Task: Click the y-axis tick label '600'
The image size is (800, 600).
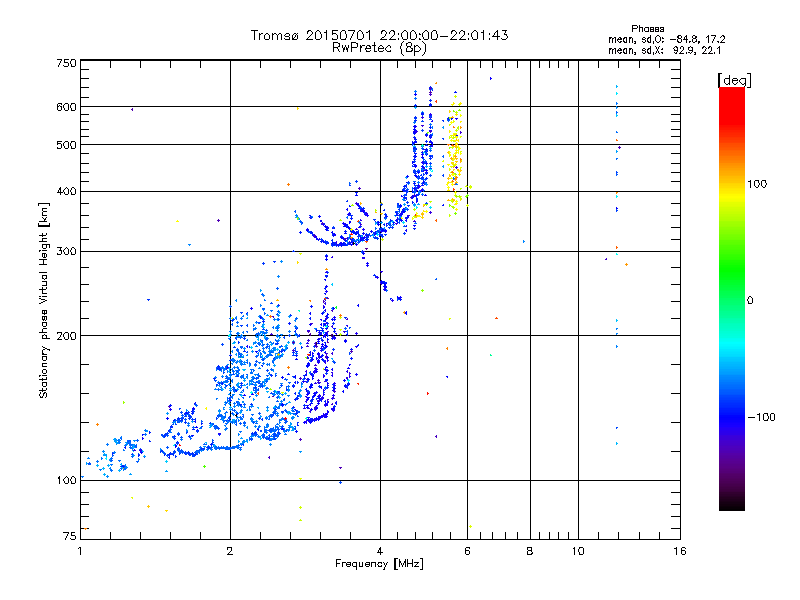Action: click(x=66, y=107)
